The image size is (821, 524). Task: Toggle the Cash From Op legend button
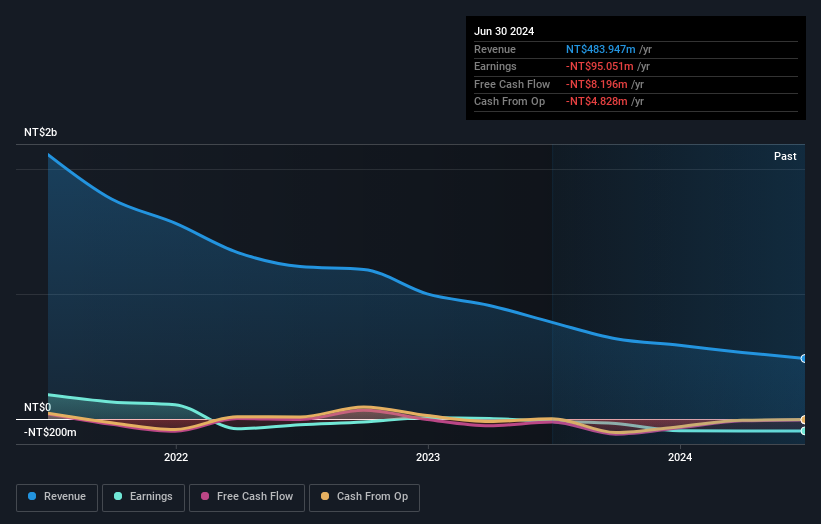[x=364, y=497]
